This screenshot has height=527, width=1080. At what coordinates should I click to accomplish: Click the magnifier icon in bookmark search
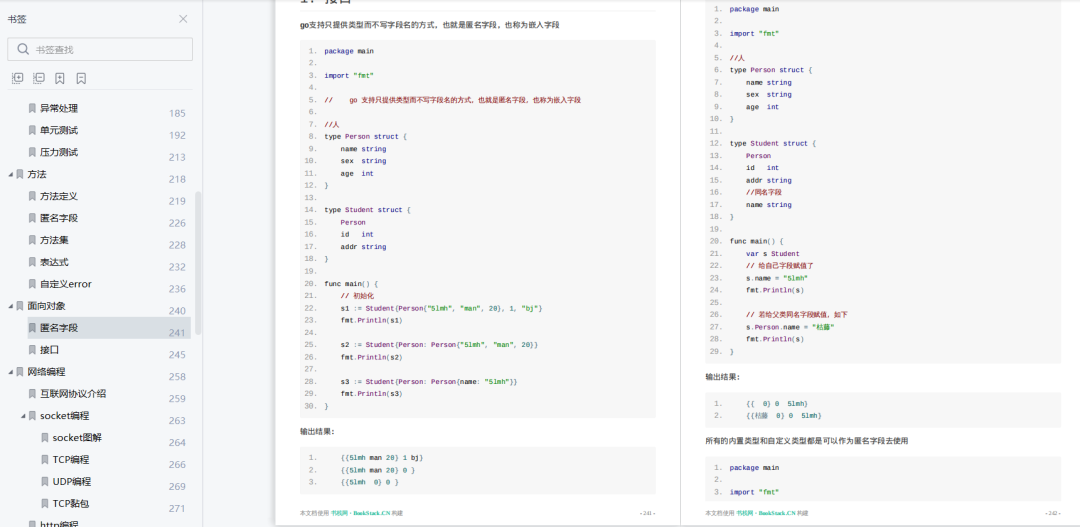coord(23,49)
